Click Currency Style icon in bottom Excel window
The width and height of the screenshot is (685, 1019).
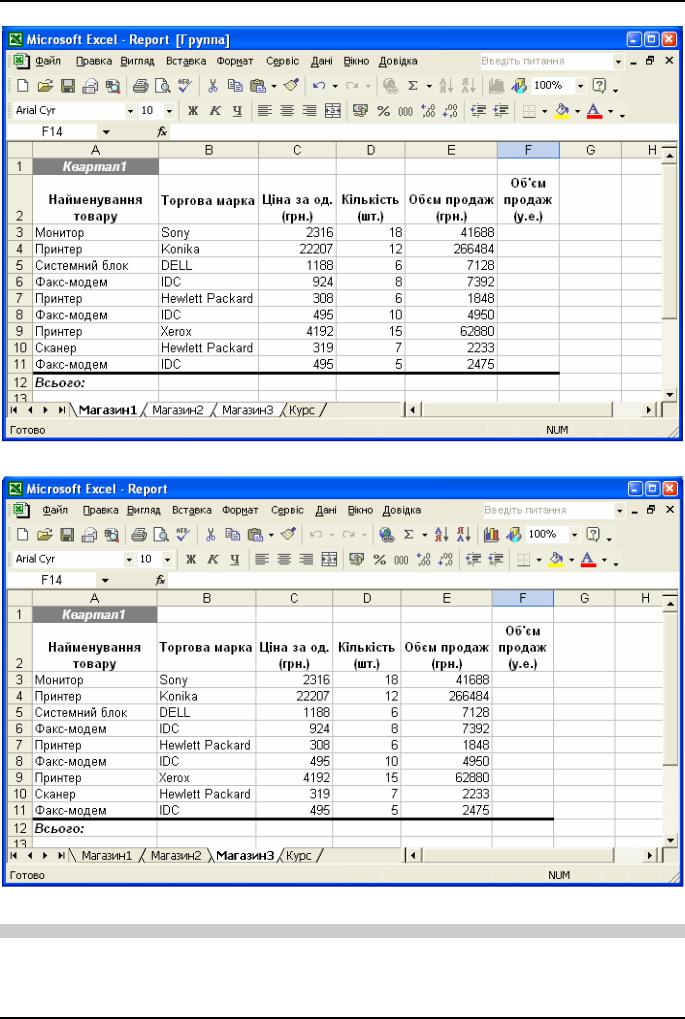point(357,560)
